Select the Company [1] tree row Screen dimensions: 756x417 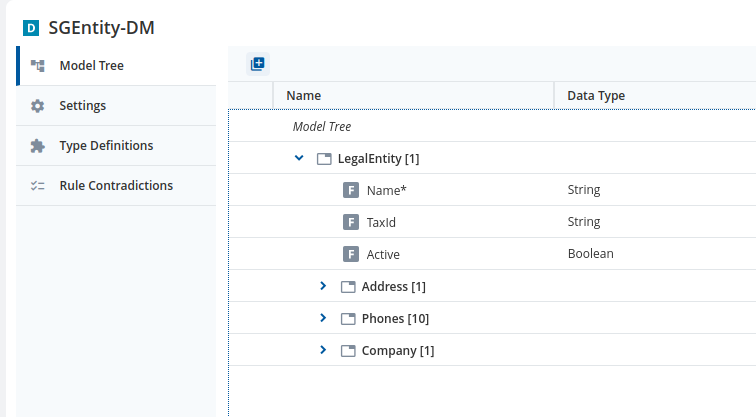coord(492,350)
